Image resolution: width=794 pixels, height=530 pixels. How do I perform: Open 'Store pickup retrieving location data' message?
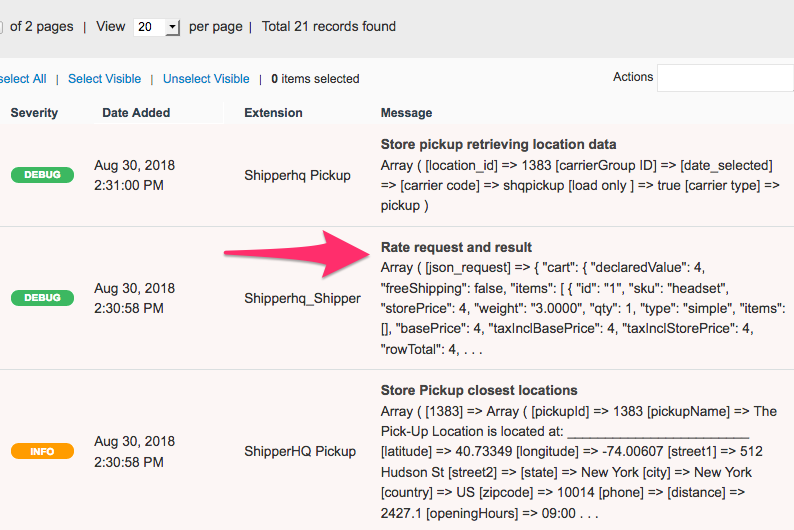(x=498, y=144)
